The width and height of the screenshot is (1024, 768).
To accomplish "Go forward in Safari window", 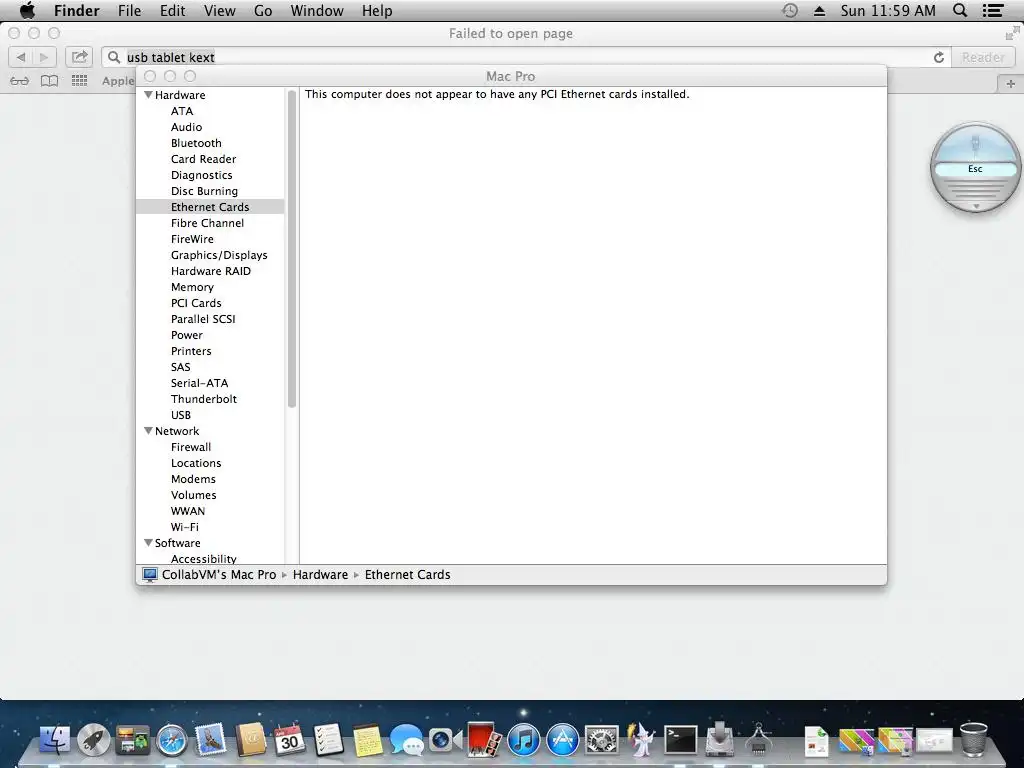I will [44, 57].
